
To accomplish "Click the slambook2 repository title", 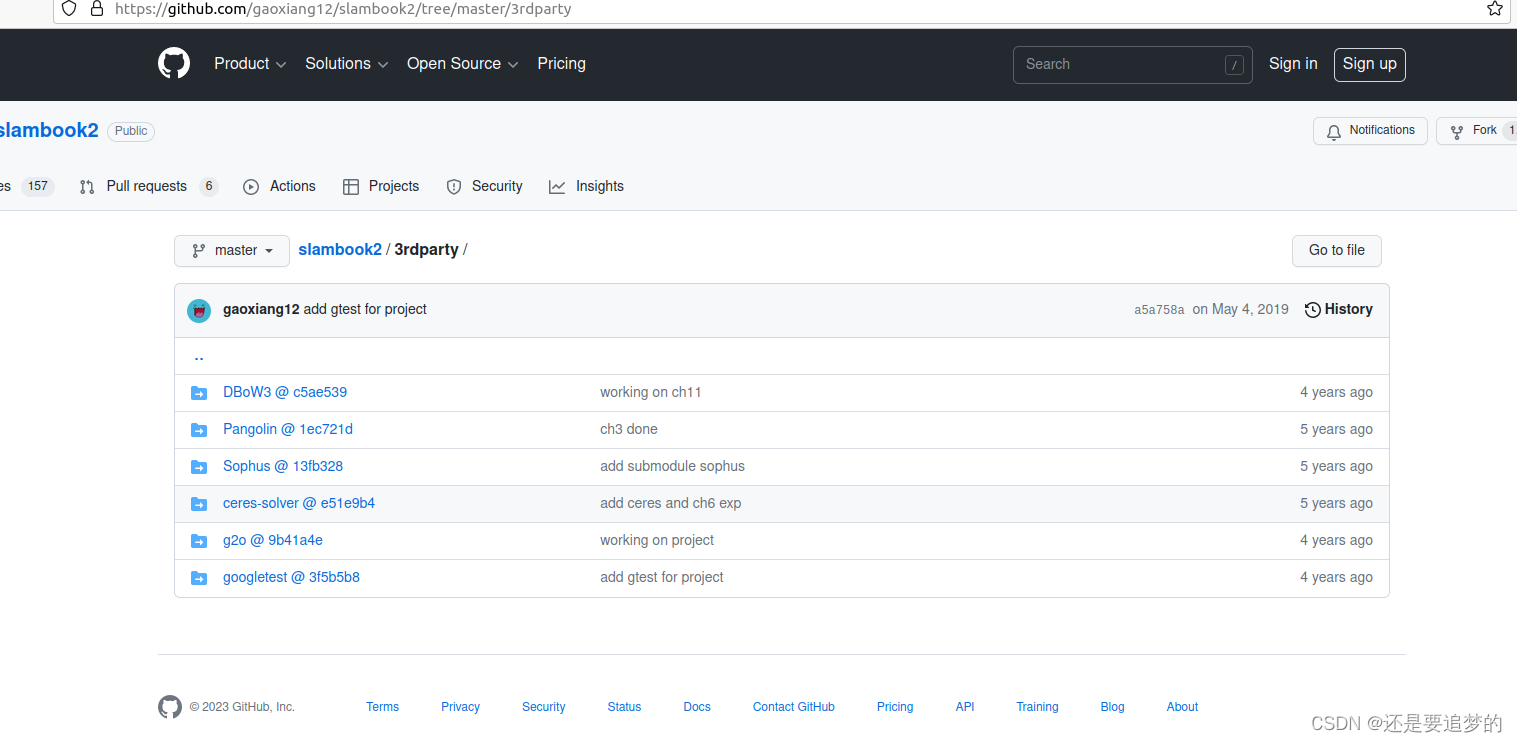I will tap(48, 131).
